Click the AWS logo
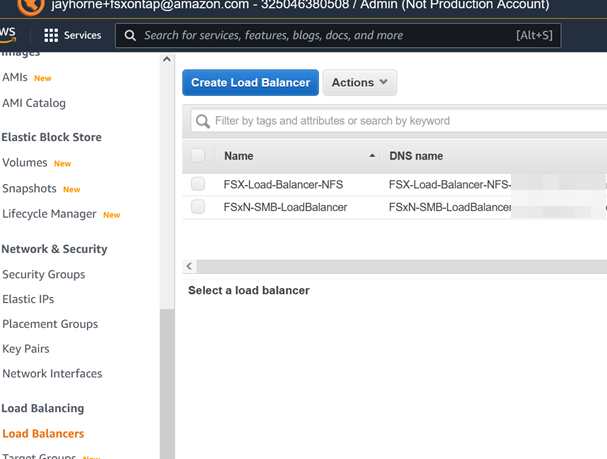Image resolution: width=607 pixels, height=459 pixels. [x=8, y=34]
